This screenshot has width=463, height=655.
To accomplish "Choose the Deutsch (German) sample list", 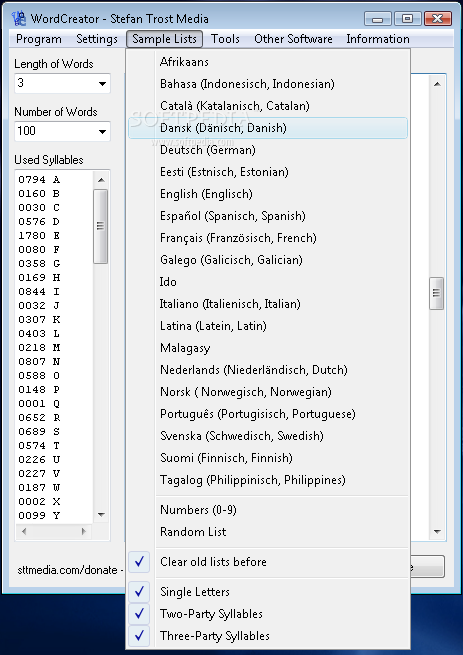I will tap(267, 150).
